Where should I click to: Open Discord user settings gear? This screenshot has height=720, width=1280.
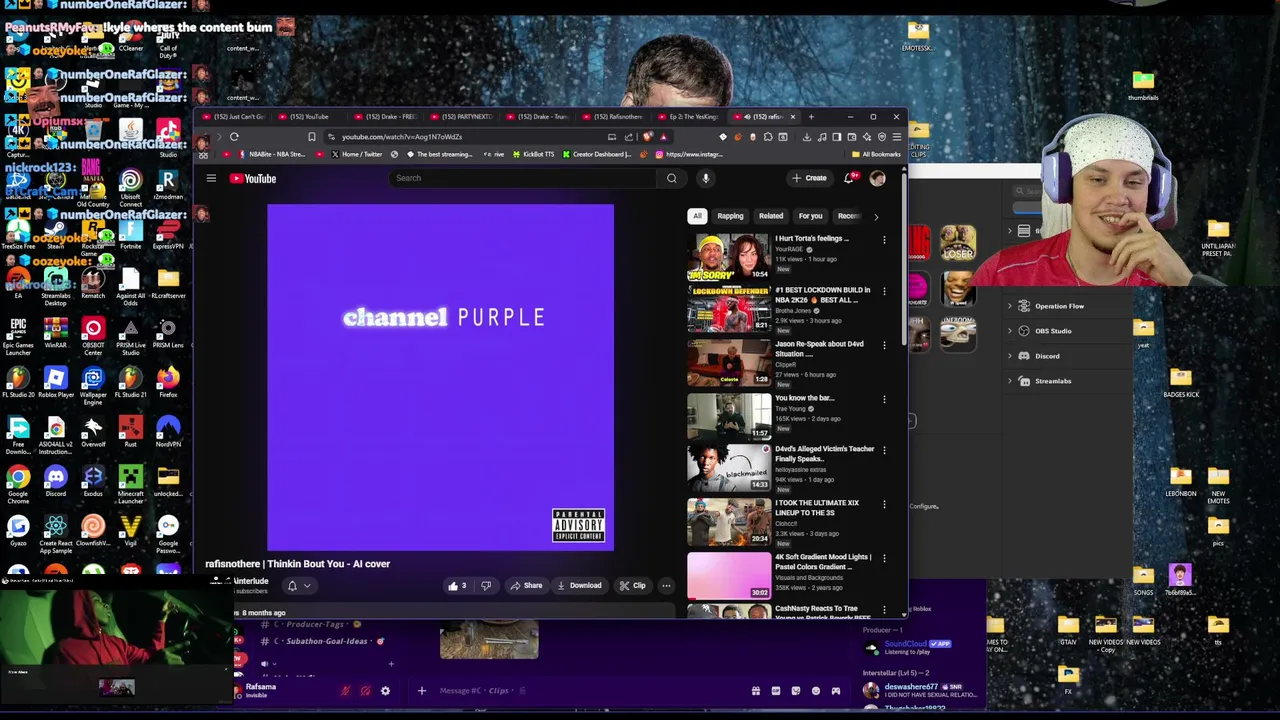385,691
